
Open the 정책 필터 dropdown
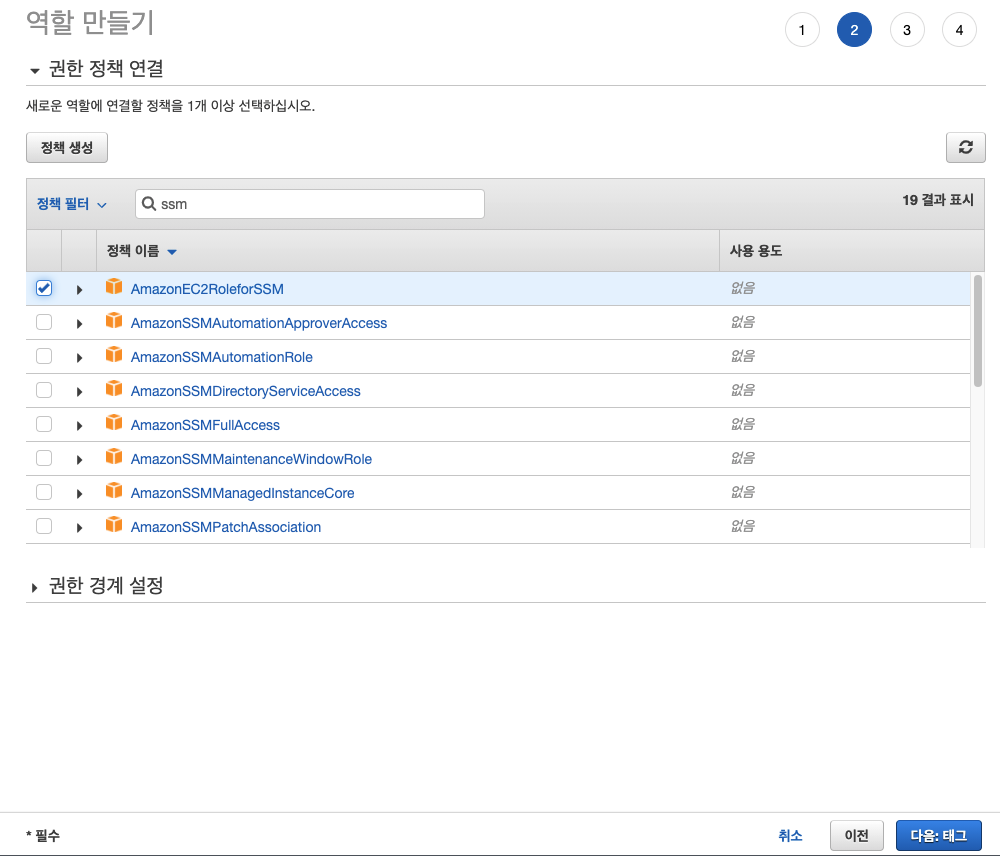tap(71, 204)
